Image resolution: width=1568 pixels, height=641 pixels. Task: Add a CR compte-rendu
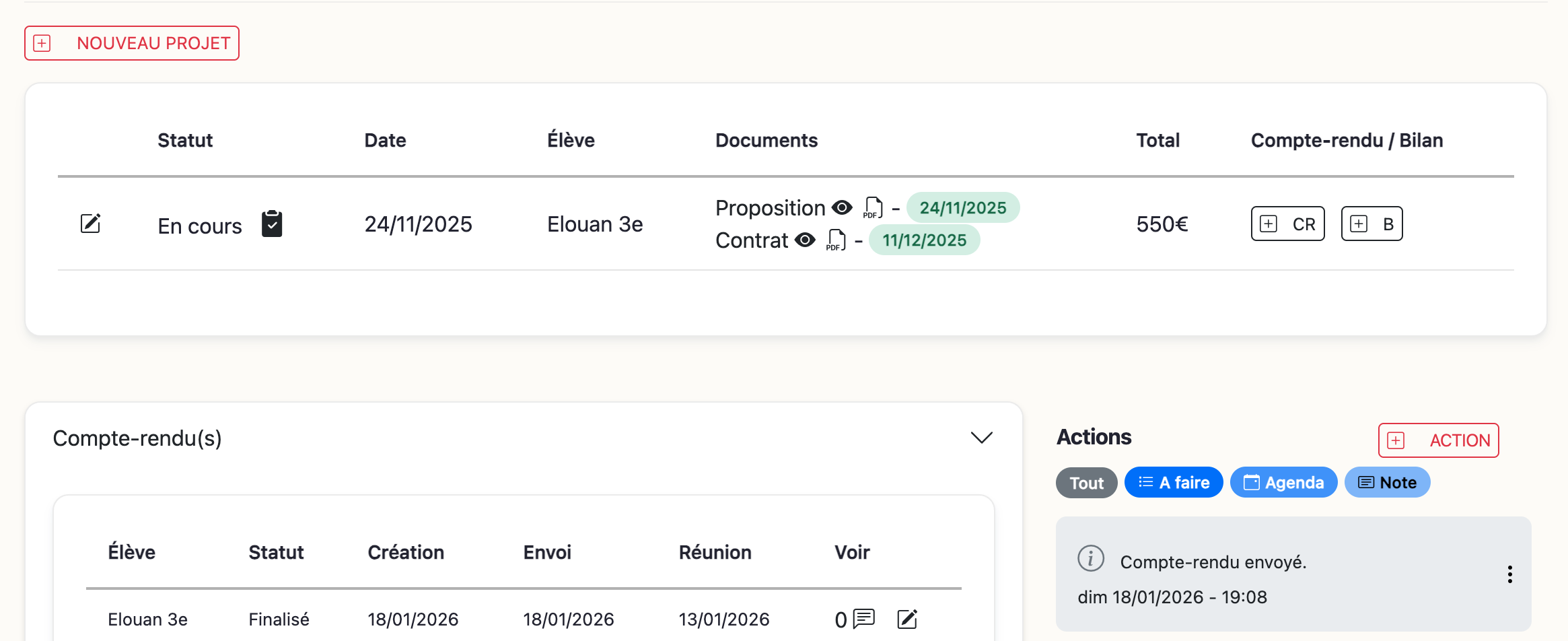[x=1287, y=224]
